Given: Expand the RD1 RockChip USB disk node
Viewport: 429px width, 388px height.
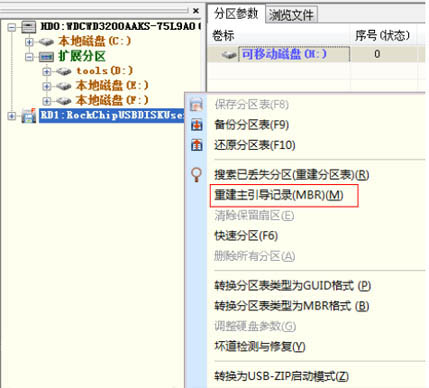Looking at the screenshot, I should (12, 116).
